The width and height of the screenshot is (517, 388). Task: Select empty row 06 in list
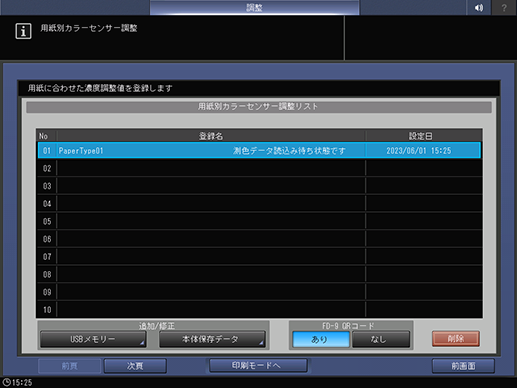click(x=259, y=239)
